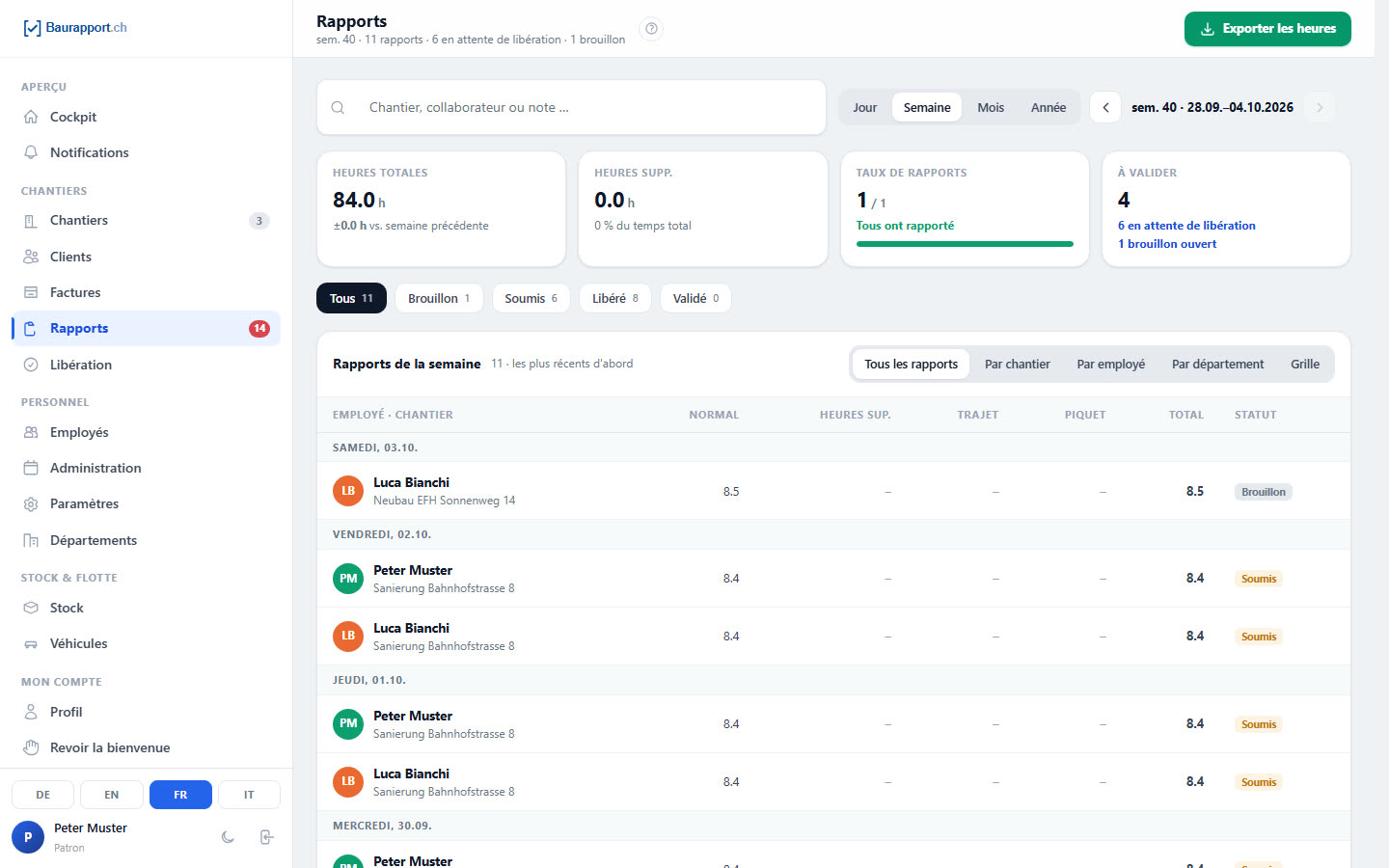Click the Chantiers building icon

coord(31,221)
